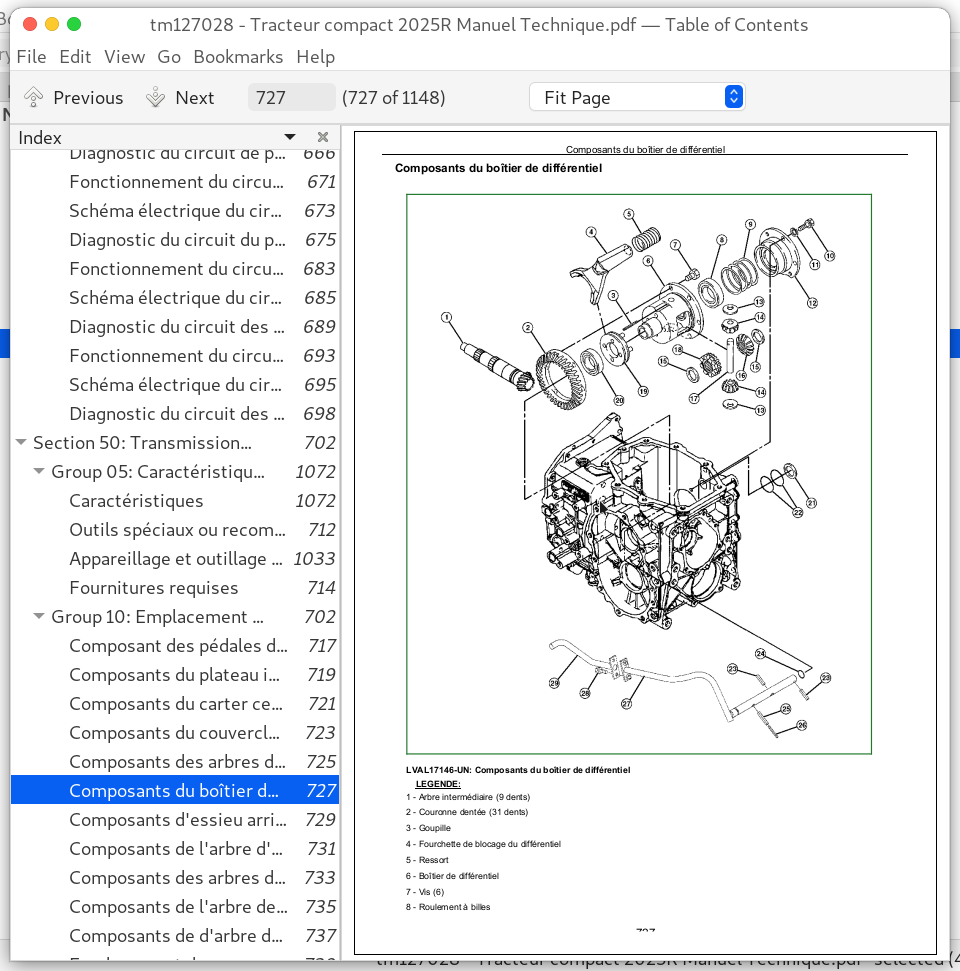Click the page number field showing 727
This screenshot has height=971, width=960.
[292, 97]
